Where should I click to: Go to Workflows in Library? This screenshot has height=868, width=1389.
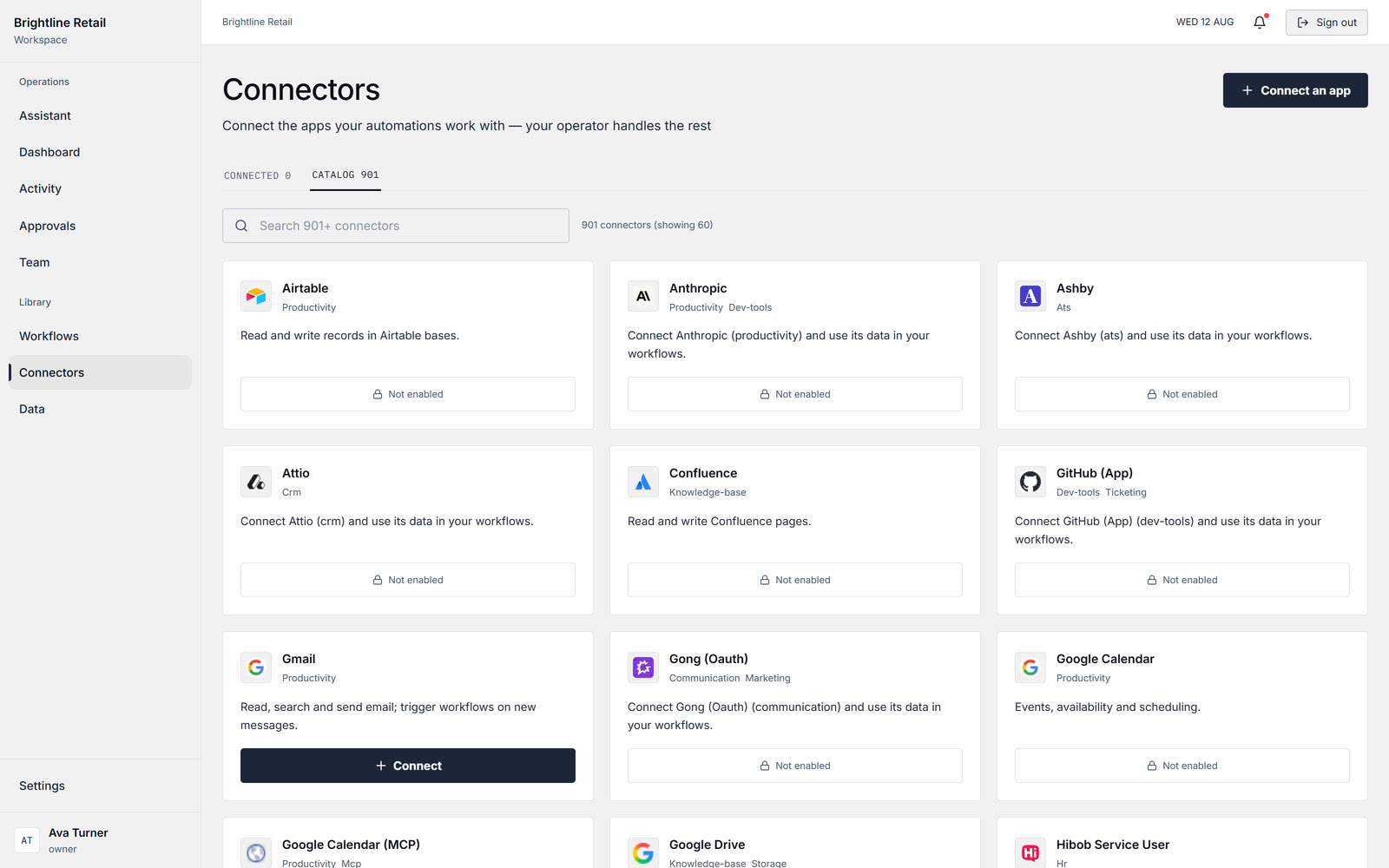pos(100,336)
